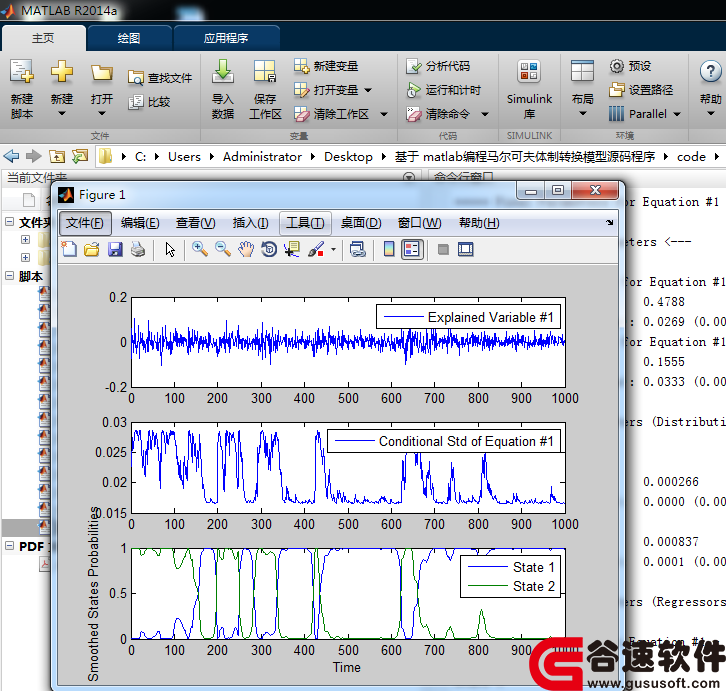Image resolution: width=726 pixels, height=691 pixels.
Task: Open Figure Window menu 窗口(W)
Action: tap(419, 223)
